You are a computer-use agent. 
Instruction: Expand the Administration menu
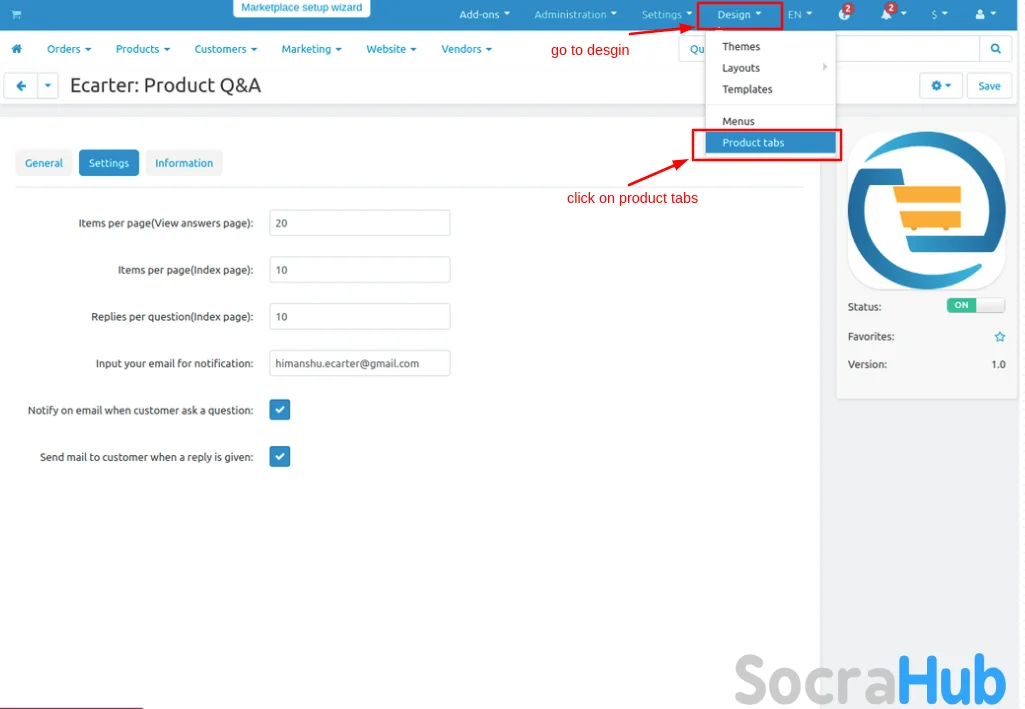coord(575,14)
